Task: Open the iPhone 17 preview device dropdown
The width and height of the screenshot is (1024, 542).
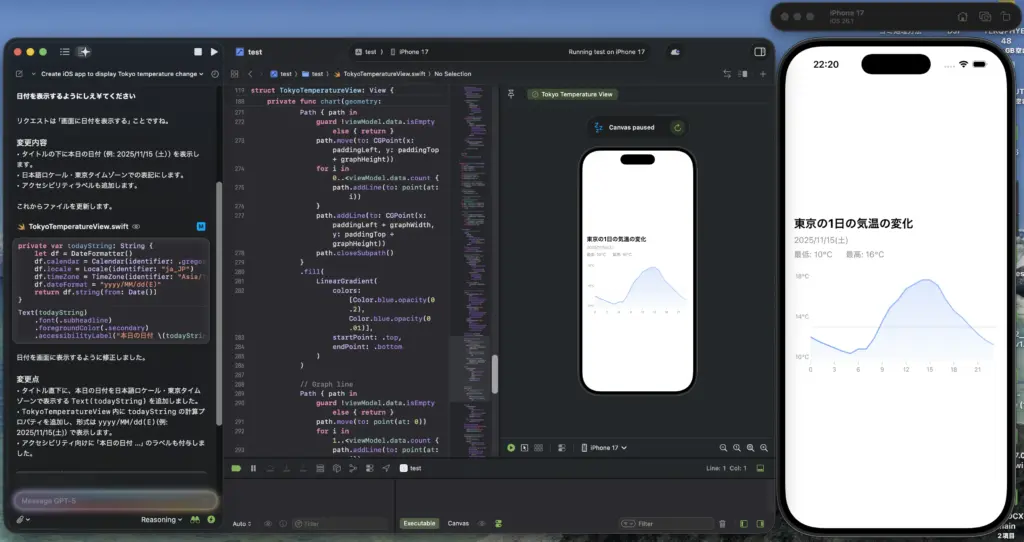Action: (608, 448)
